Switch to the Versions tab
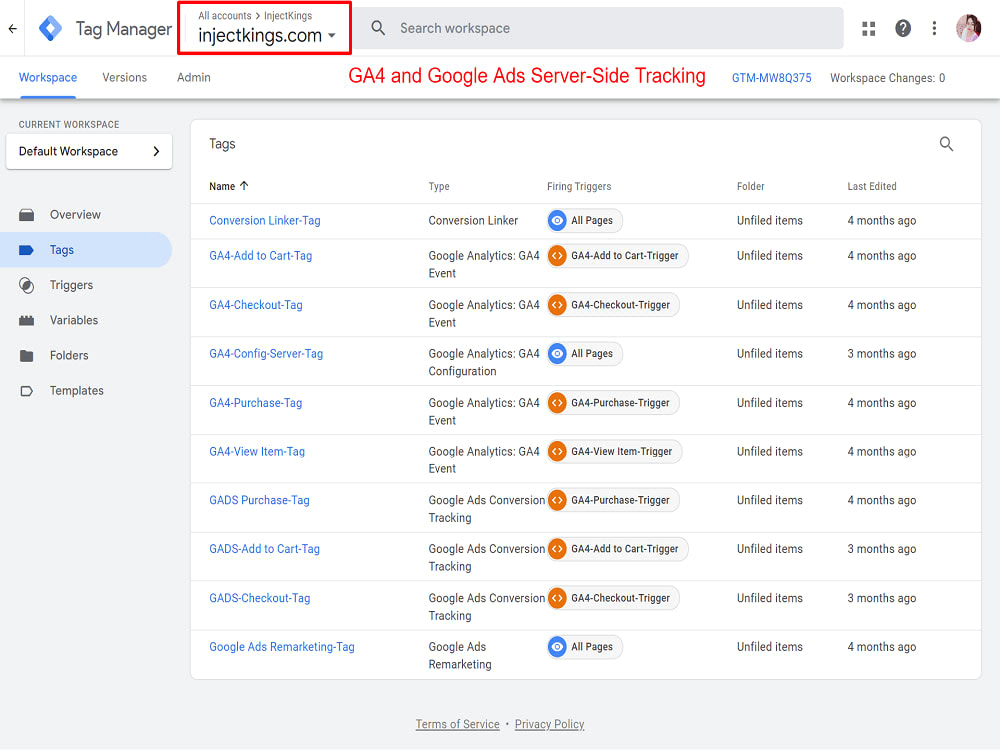 124,77
